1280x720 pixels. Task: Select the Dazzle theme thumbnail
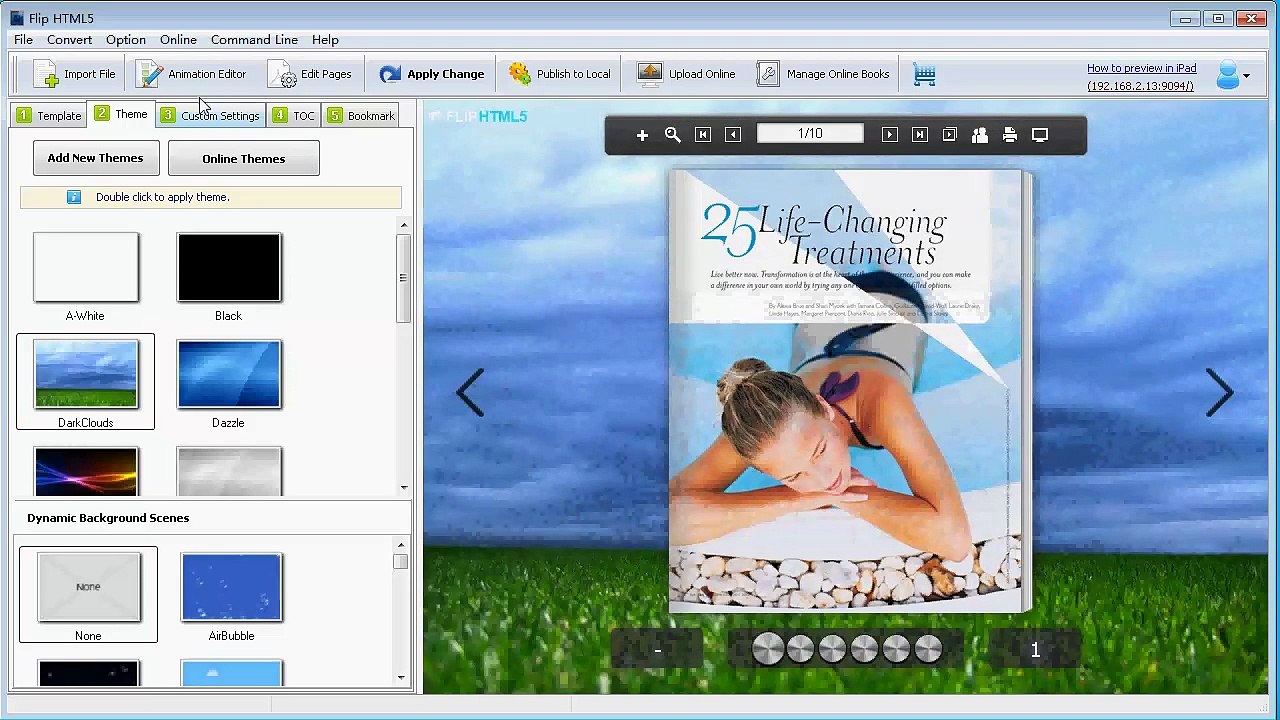[x=229, y=374]
